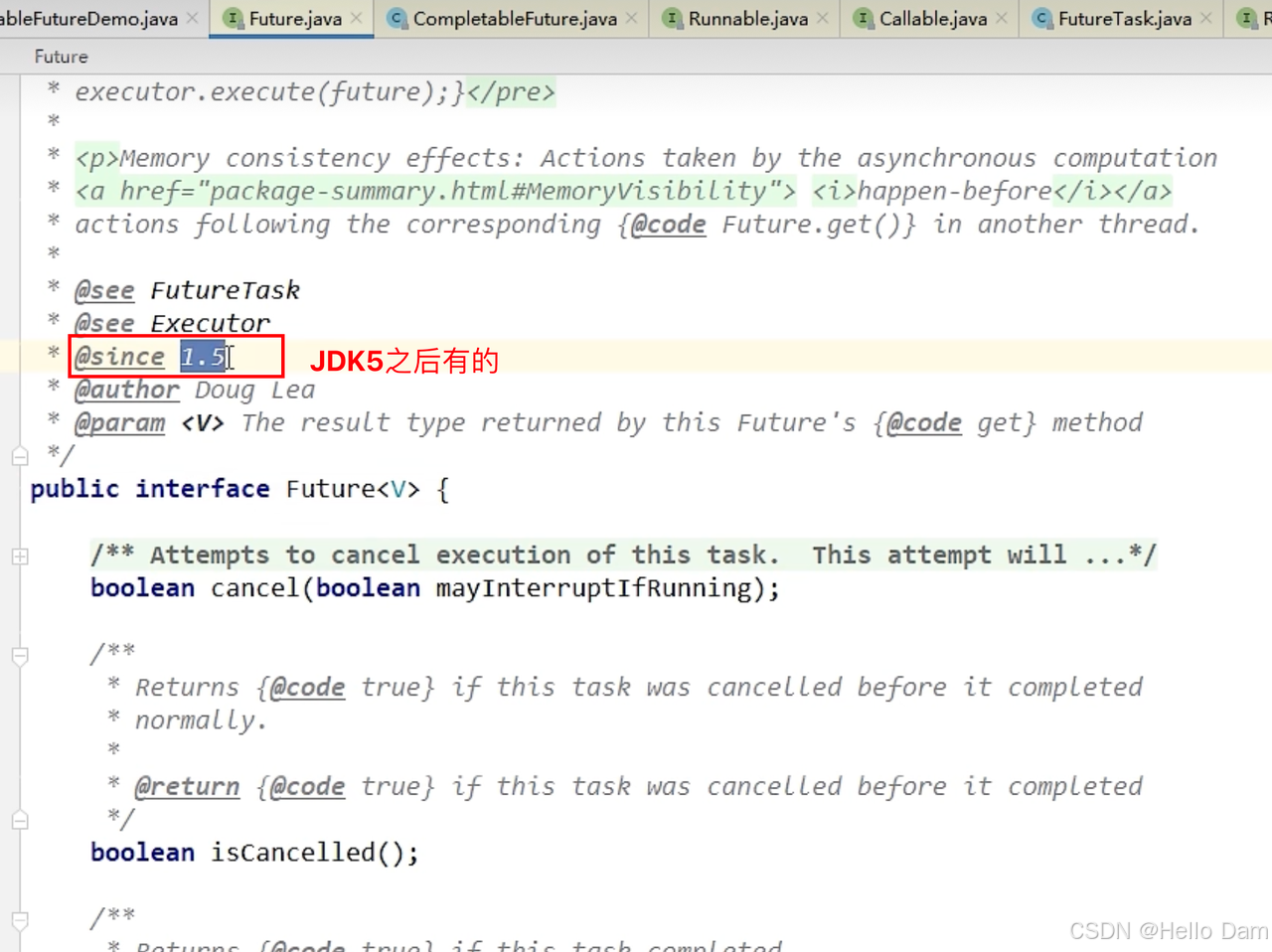
Task: Open the Runnable.java tab
Action: 744,19
